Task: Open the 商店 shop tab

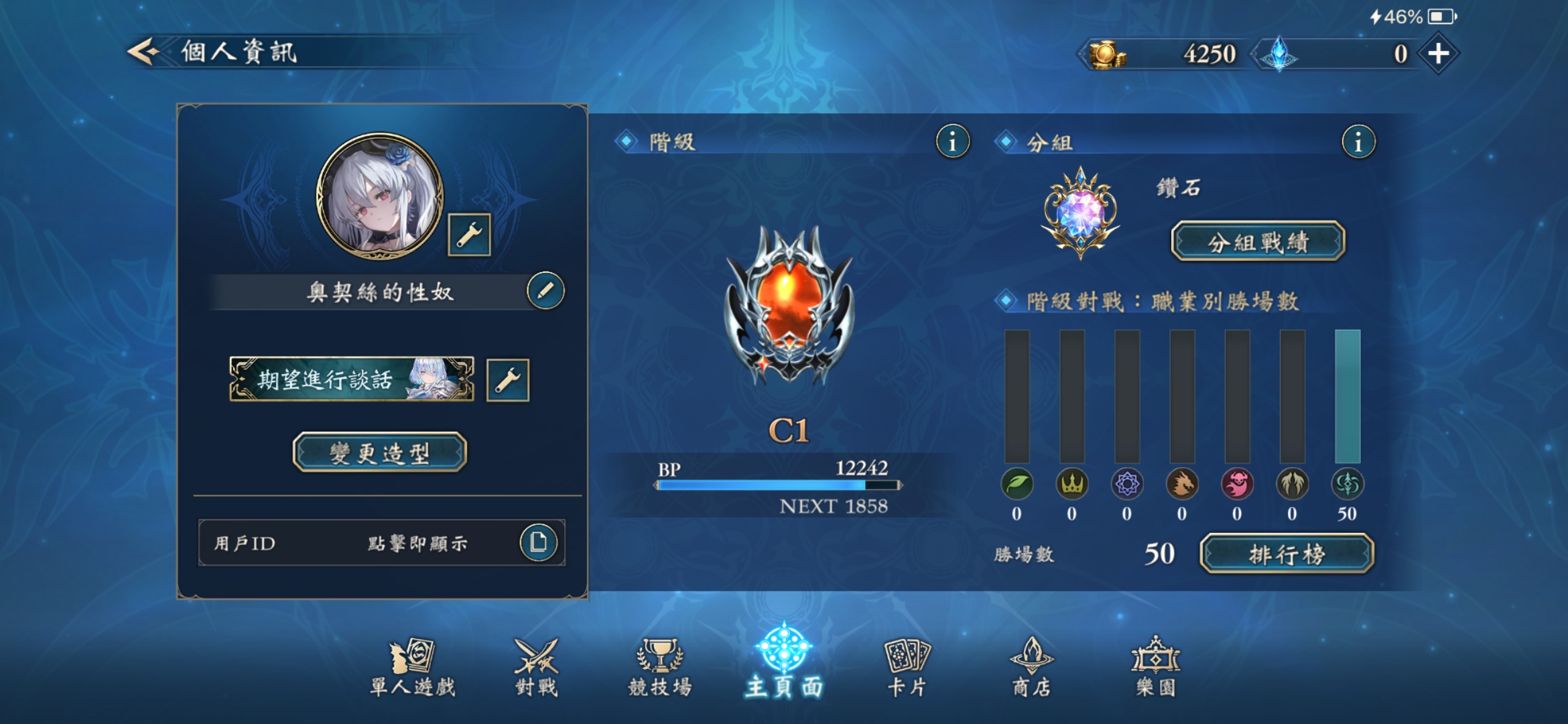Action: click(x=1031, y=666)
